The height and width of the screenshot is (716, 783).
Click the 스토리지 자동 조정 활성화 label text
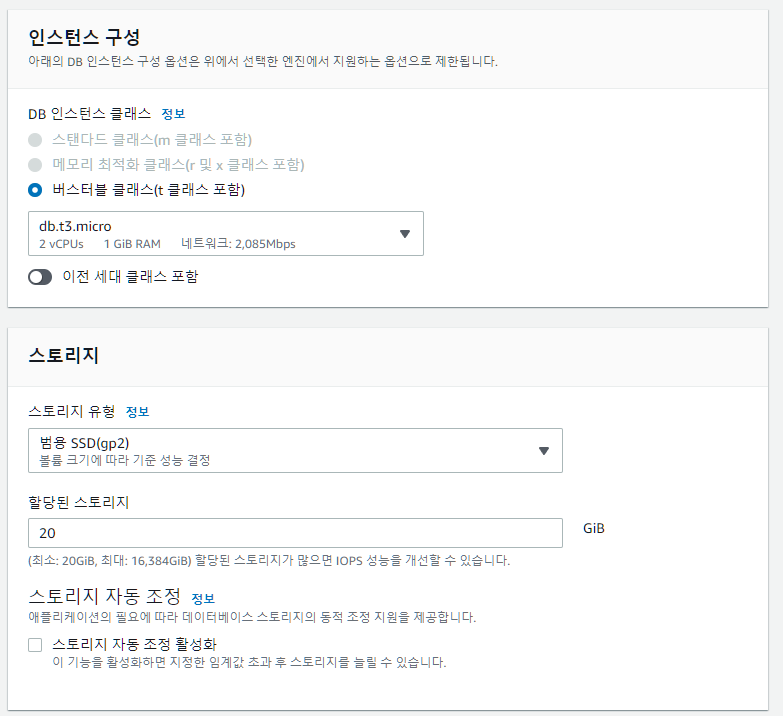coord(134,644)
